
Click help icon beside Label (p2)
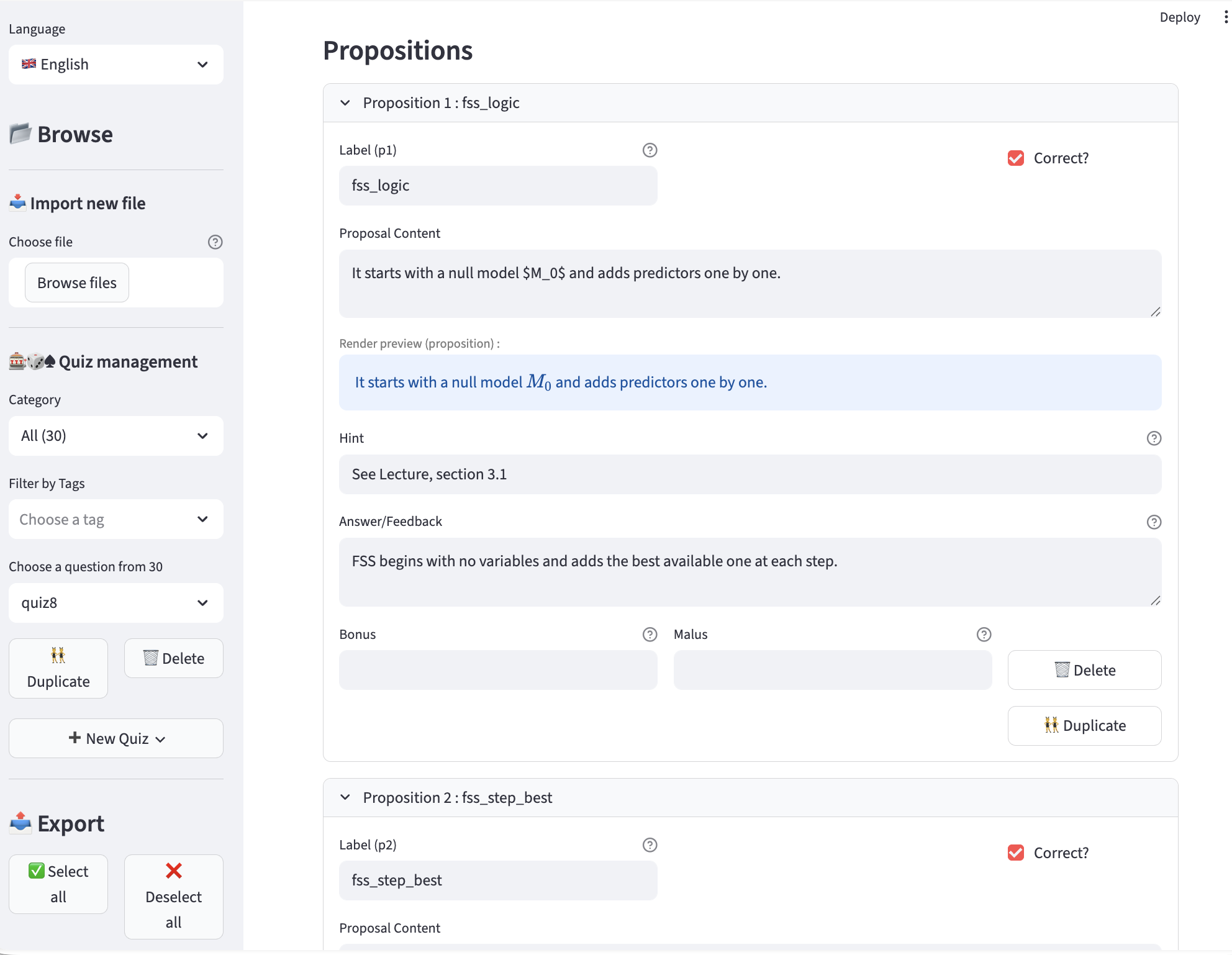[x=650, y=845]
